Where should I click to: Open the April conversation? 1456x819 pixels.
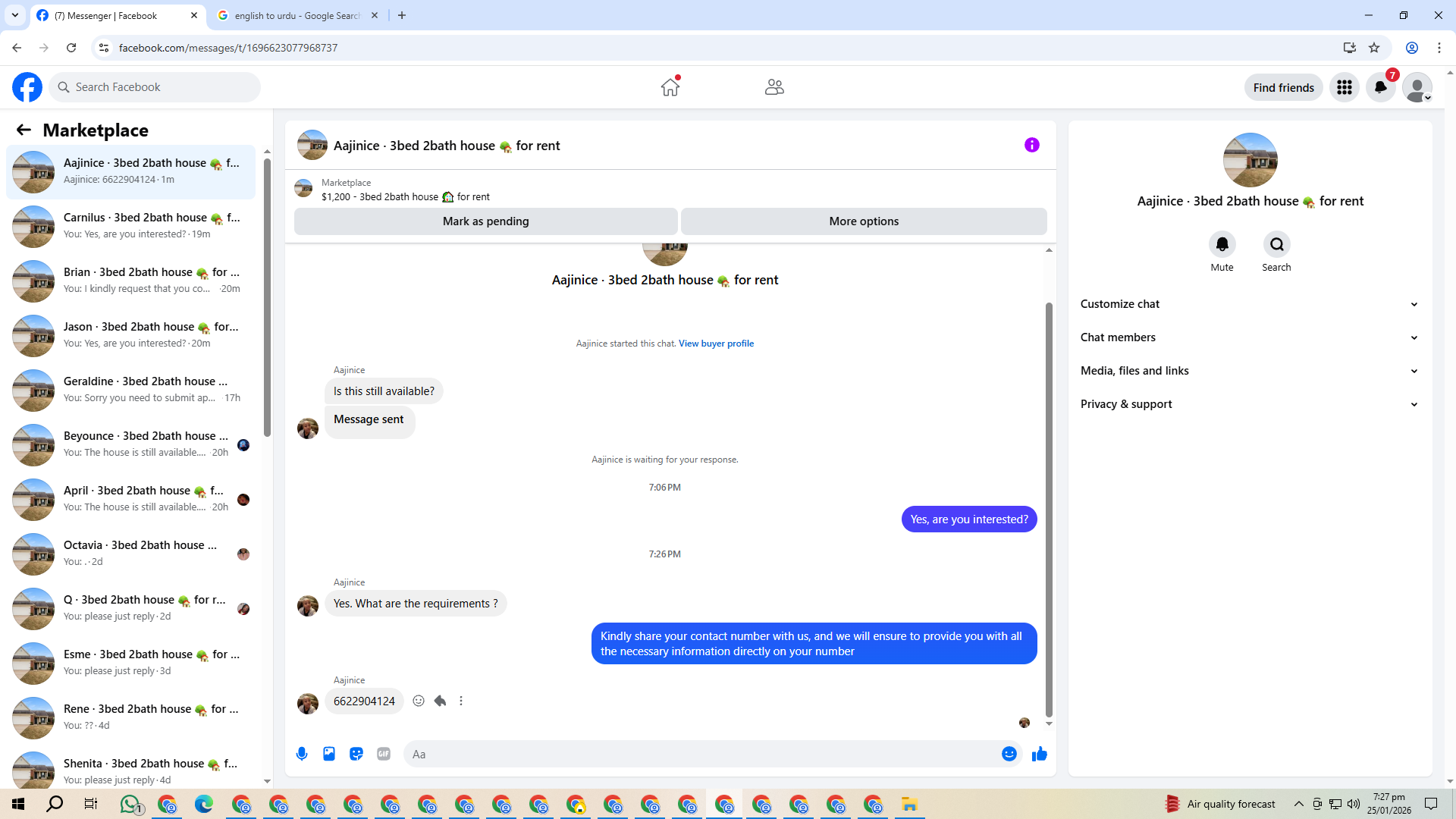(130, 499)
